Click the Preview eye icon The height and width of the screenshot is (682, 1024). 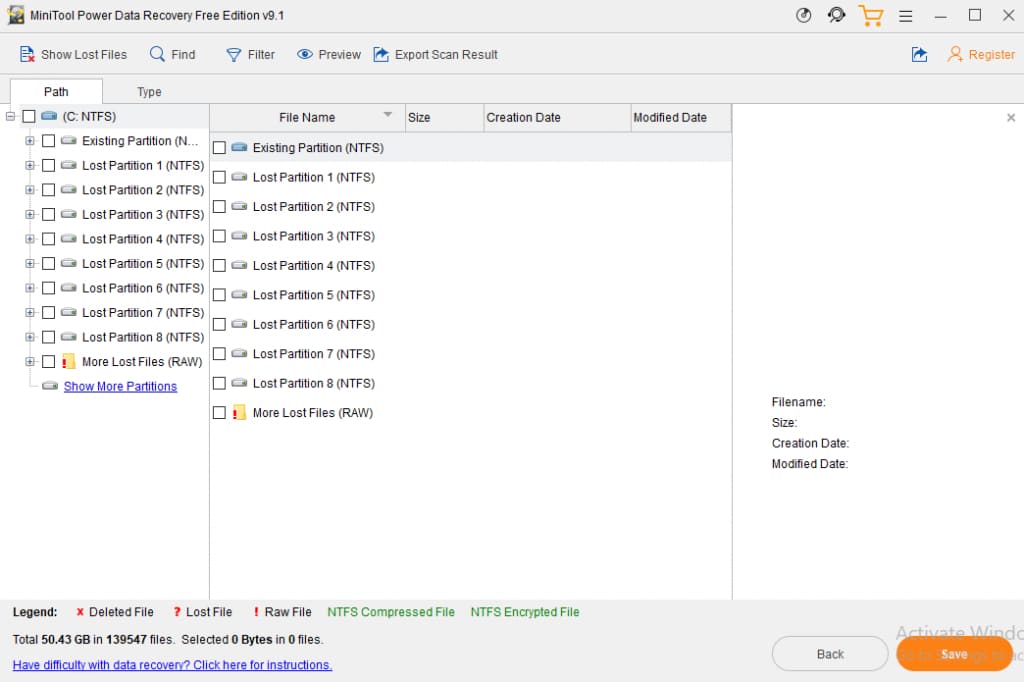[x=304, y=54]
